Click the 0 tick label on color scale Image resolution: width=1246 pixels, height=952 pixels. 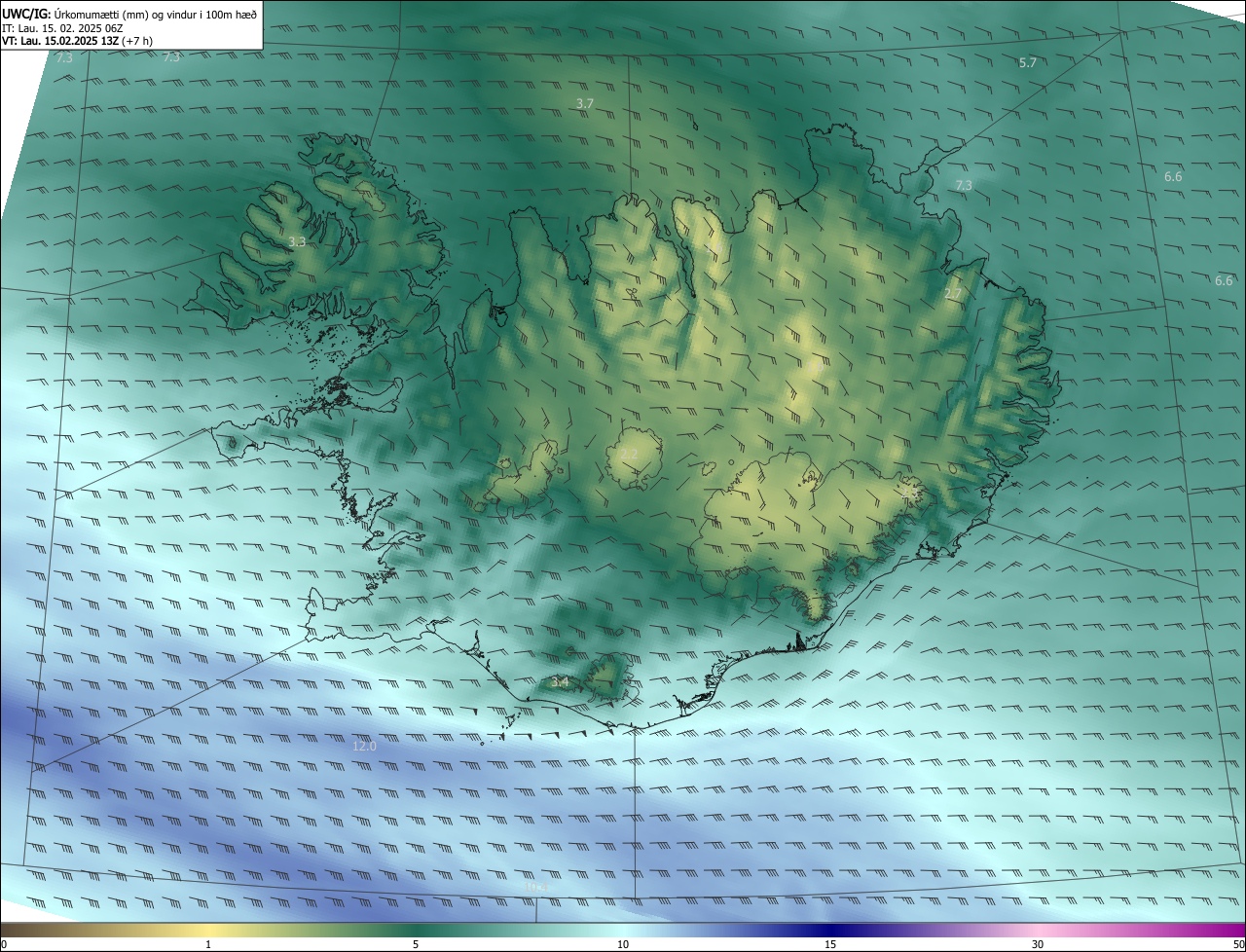pyautogui.click(x=4, y=944)
